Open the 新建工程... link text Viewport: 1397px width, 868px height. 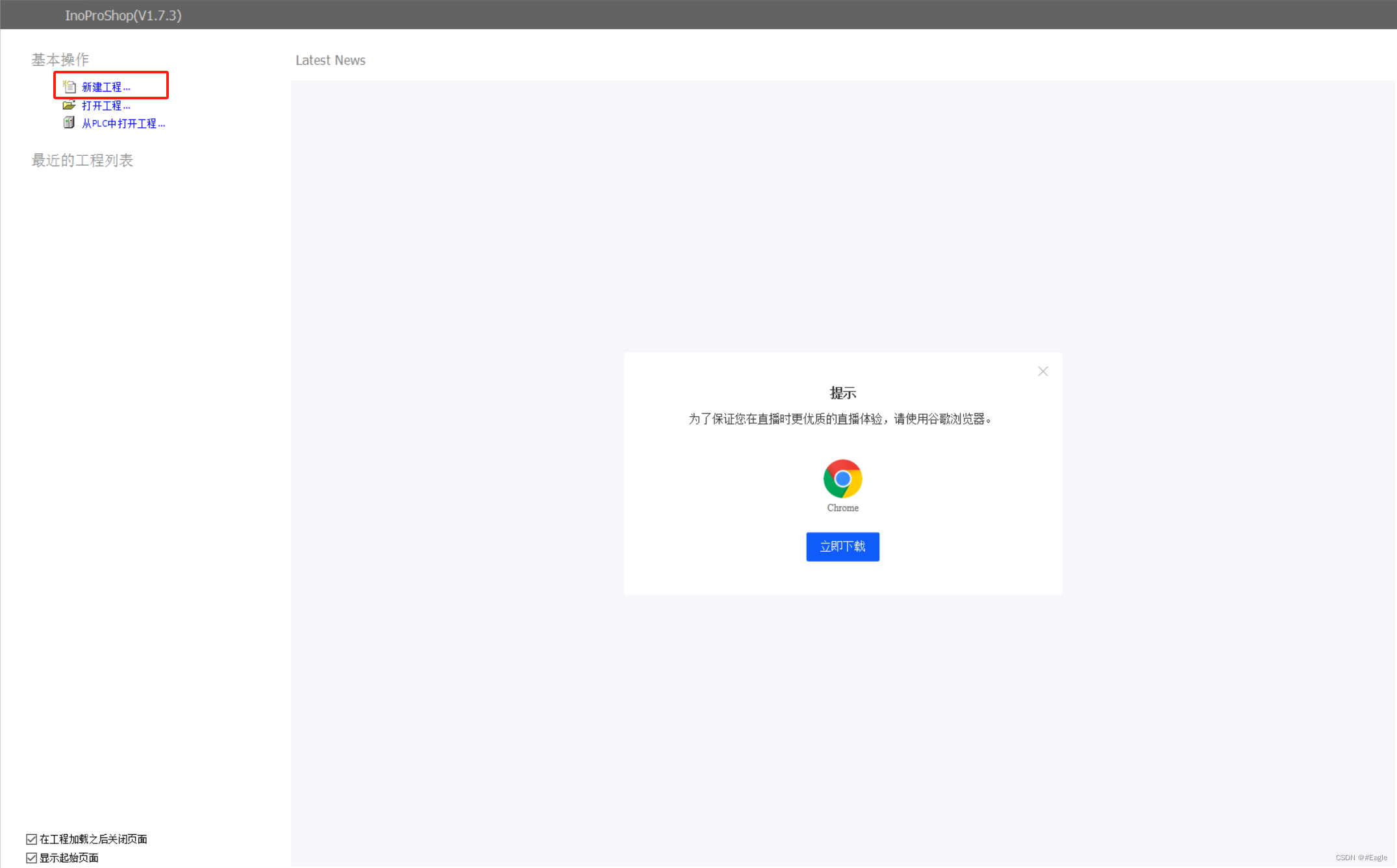[x=106, y=87]
